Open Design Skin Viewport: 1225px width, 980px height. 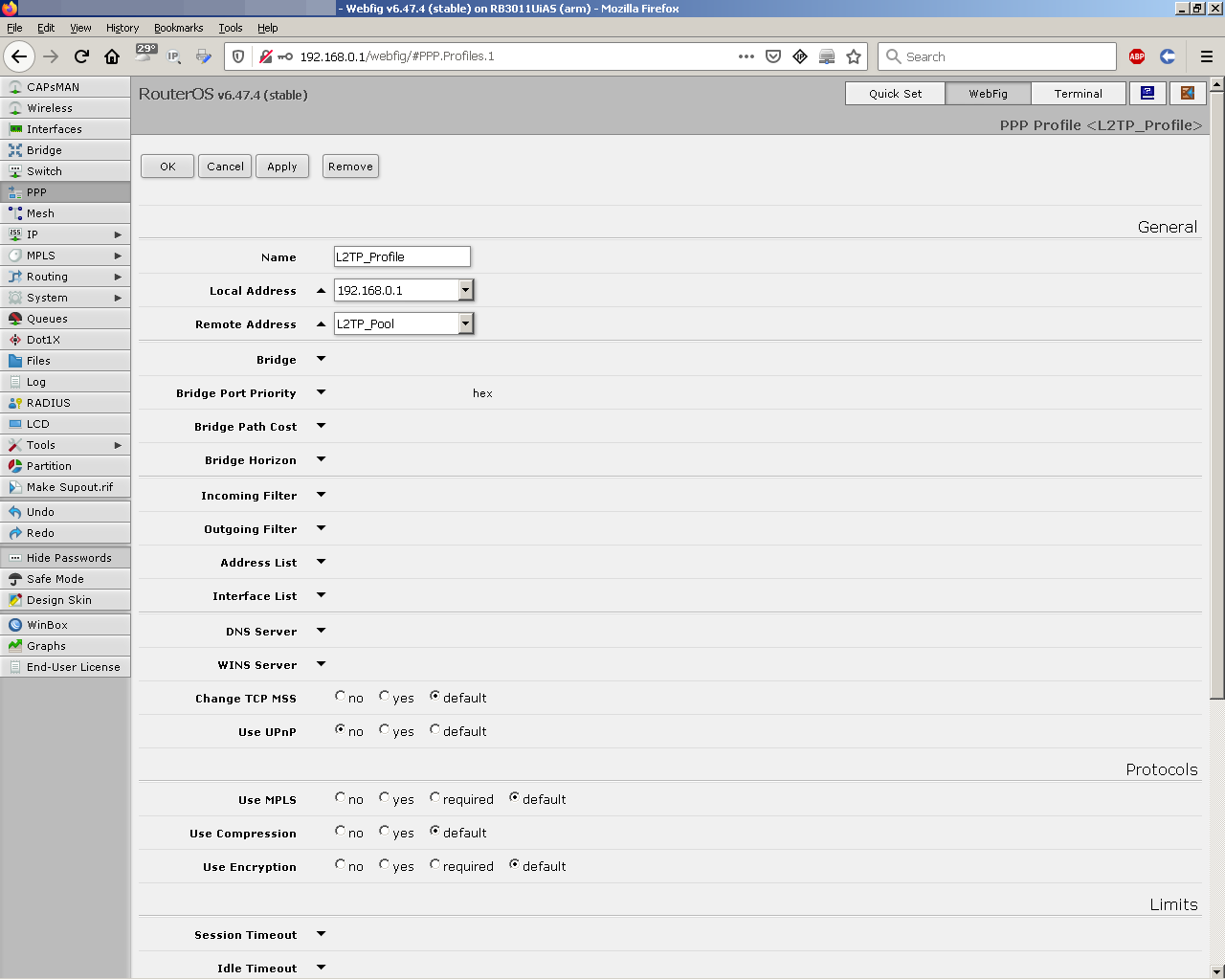tap(65, 600)
